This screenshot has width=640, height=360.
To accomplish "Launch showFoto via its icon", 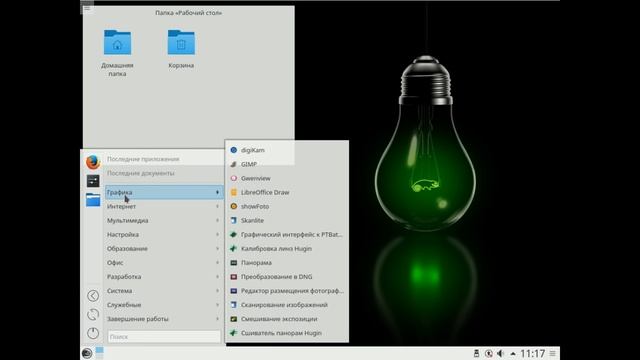I will tap(233, 207).
